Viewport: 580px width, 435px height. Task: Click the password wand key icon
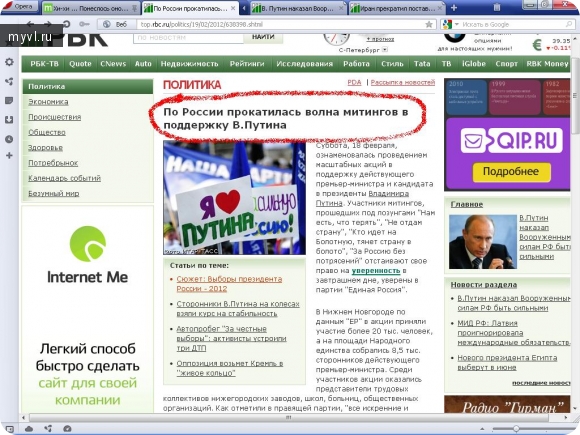coord(84,24)
